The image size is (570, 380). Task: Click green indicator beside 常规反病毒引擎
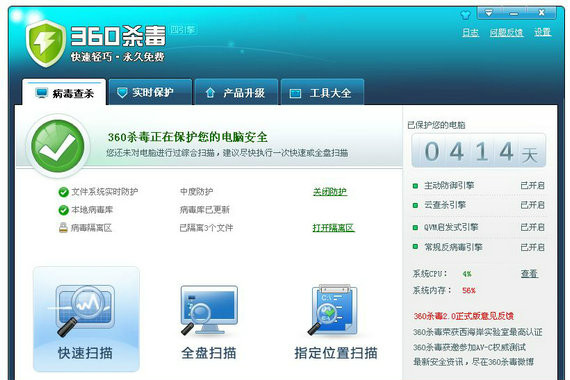(415, 247)
